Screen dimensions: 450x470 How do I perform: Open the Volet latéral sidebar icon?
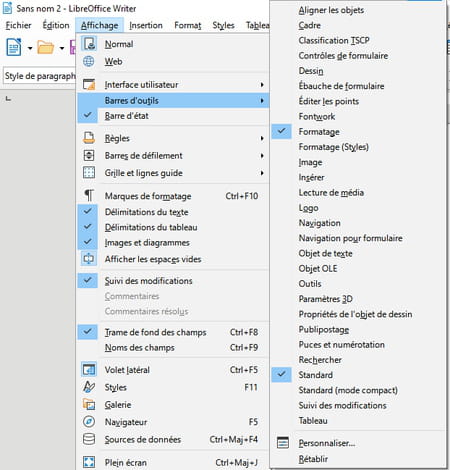(89, 370)
